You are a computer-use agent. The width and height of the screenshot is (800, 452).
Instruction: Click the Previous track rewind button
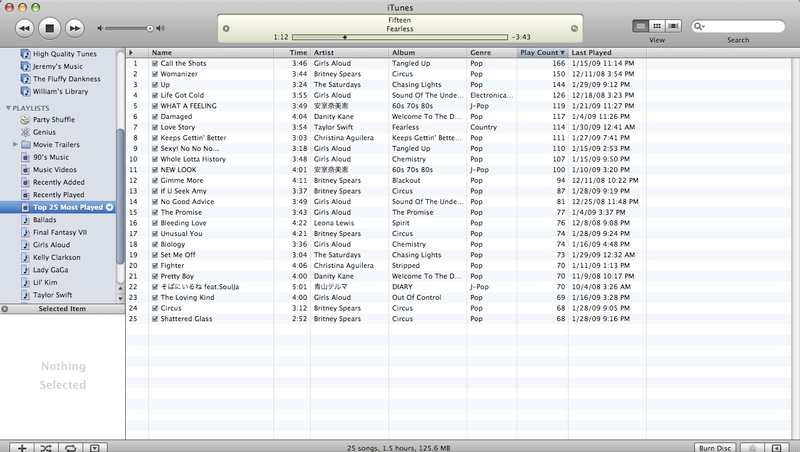(26, 27)
